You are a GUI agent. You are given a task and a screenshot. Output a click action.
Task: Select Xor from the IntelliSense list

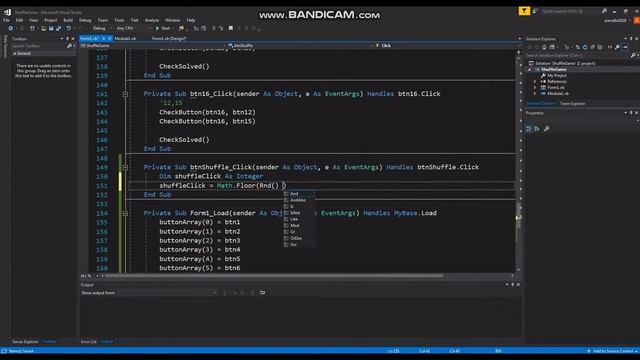click(299, 244)
